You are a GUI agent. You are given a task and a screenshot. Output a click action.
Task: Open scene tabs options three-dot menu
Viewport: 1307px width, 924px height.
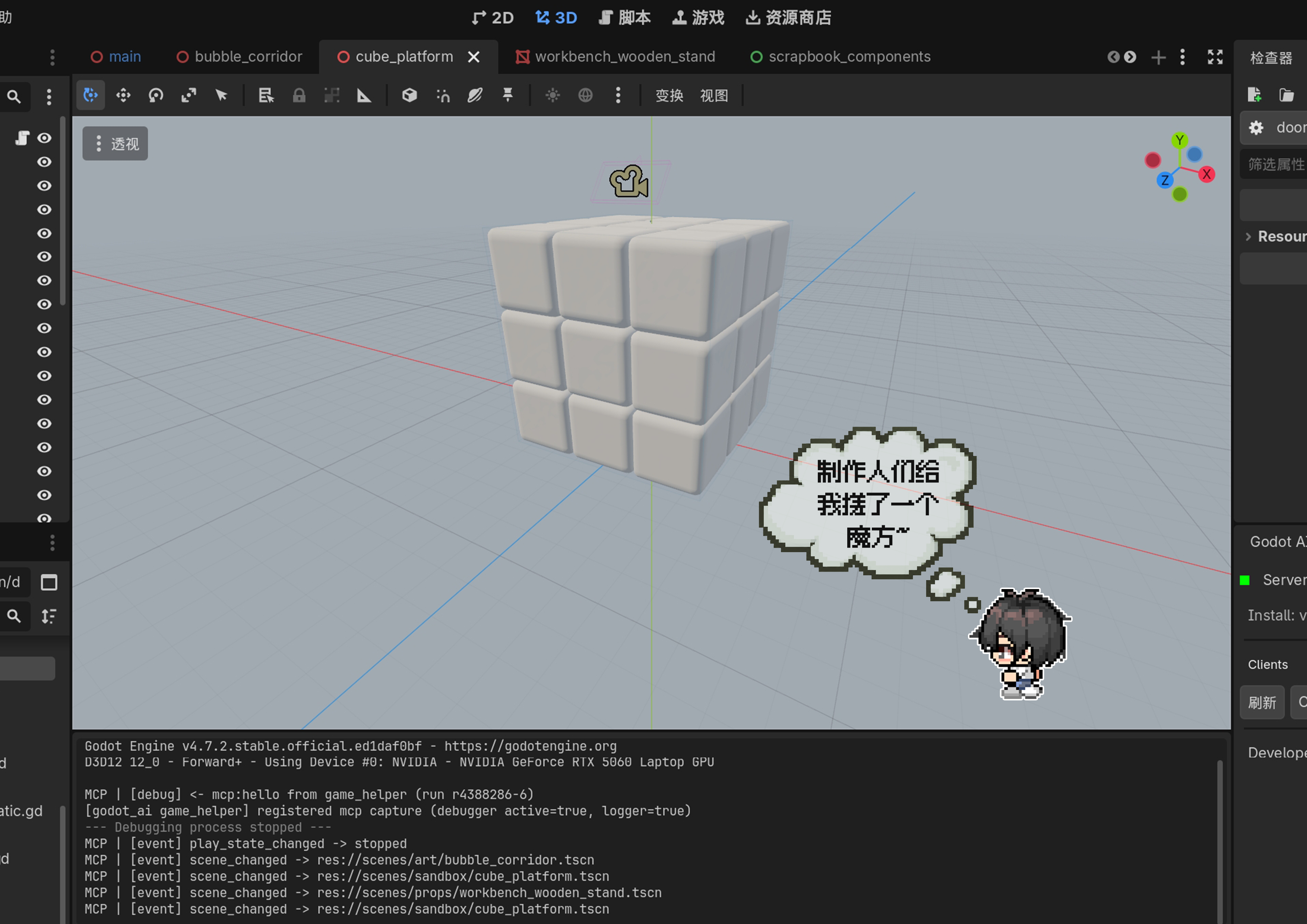coord(1182,57)
